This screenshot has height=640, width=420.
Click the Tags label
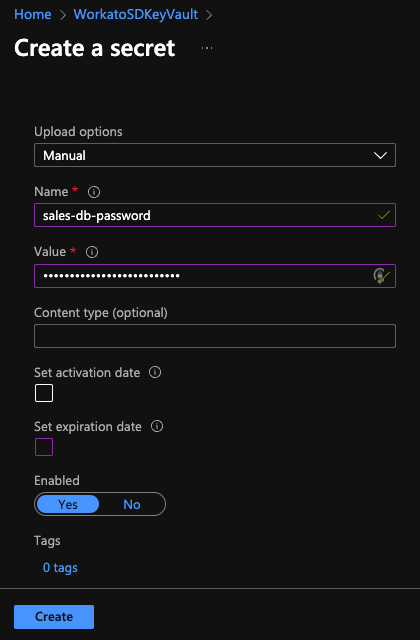click(47, 541)
